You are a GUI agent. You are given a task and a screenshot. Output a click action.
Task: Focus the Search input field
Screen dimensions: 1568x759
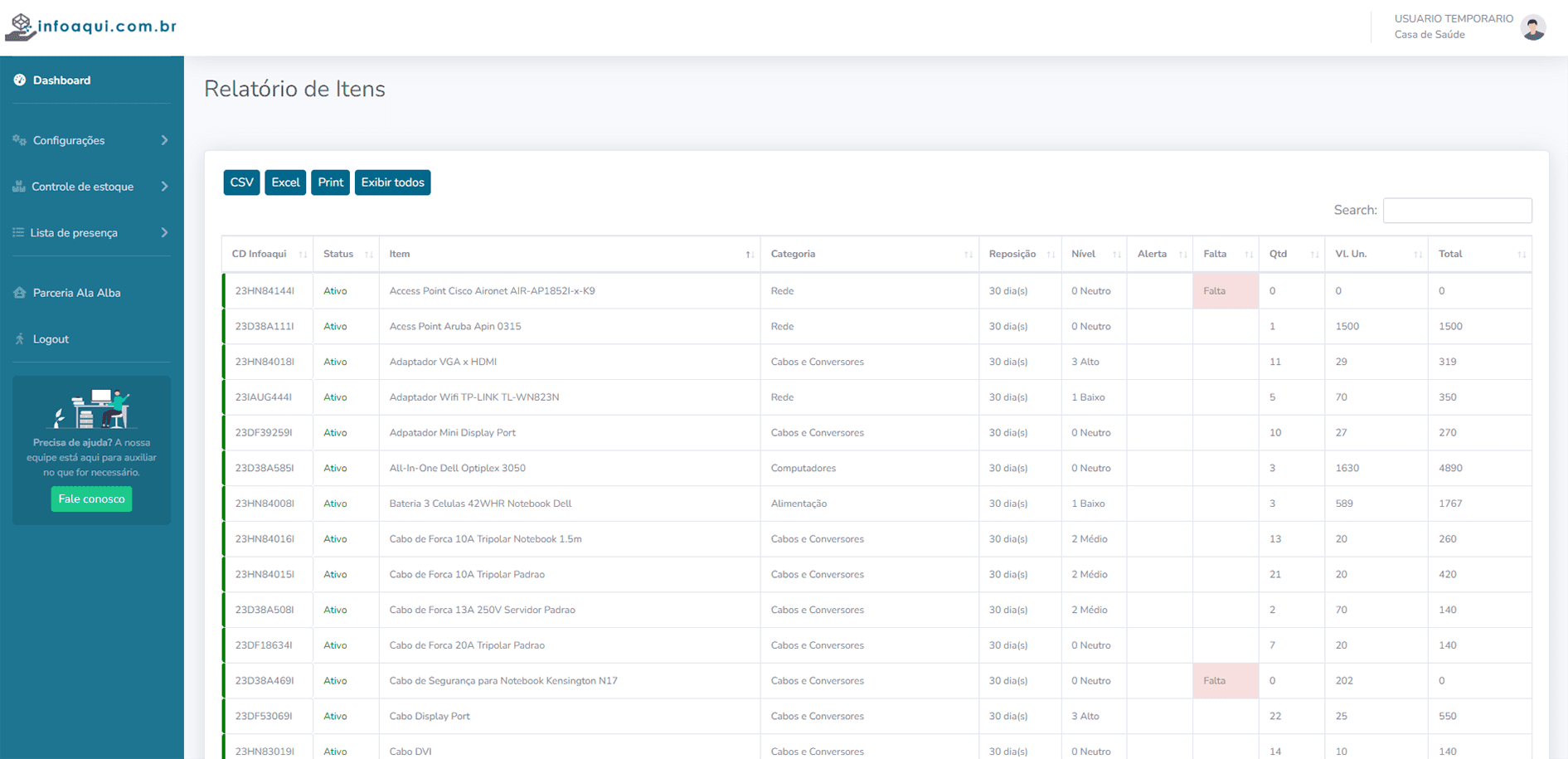[x=1457, y=211]
